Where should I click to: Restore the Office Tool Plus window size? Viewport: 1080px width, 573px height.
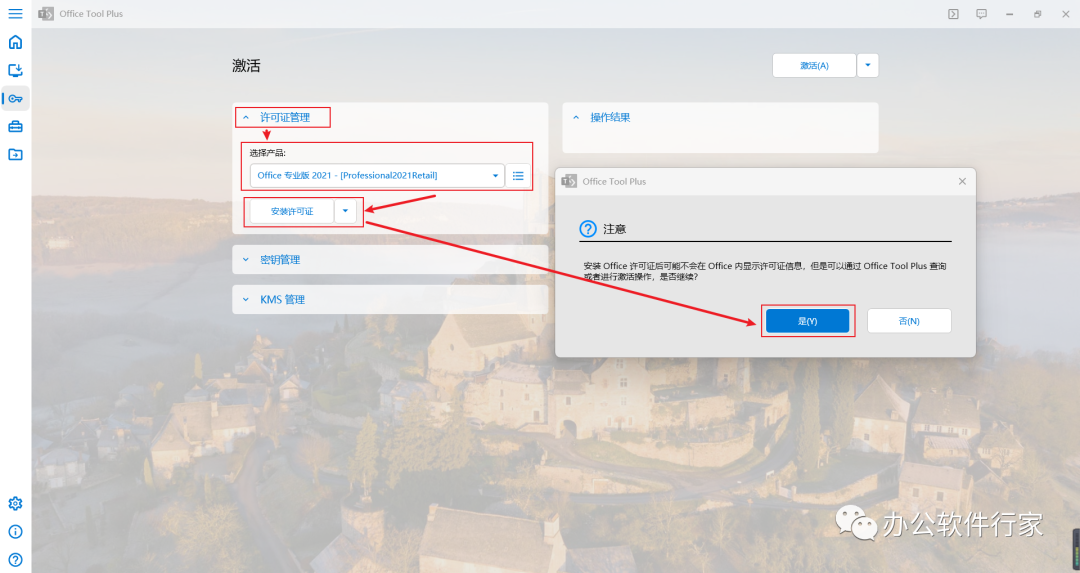(1038, 14)
